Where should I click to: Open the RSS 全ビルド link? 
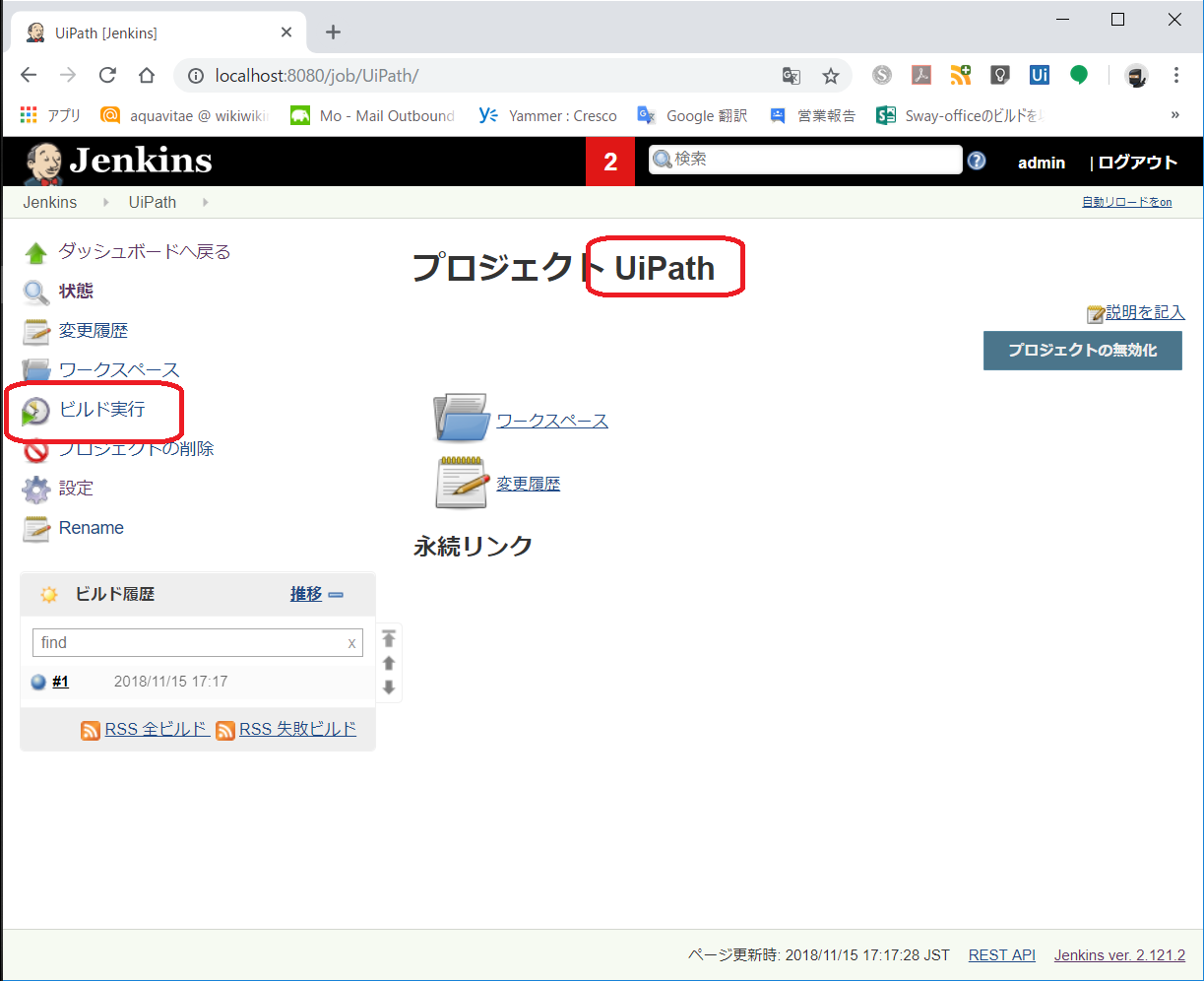coord(156,730)
